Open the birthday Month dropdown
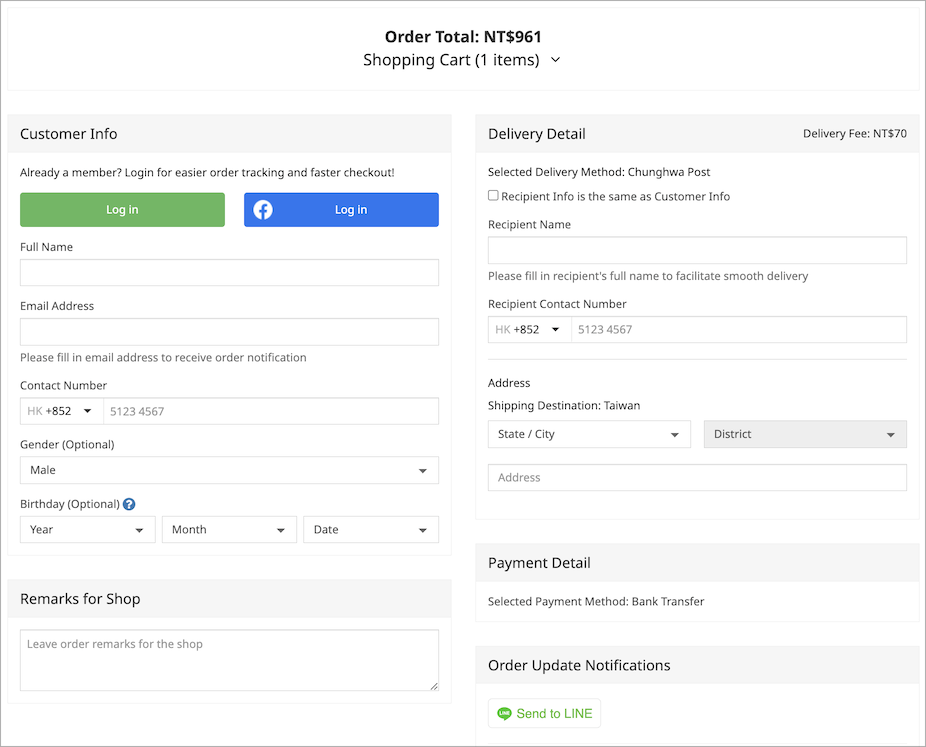 229,530
